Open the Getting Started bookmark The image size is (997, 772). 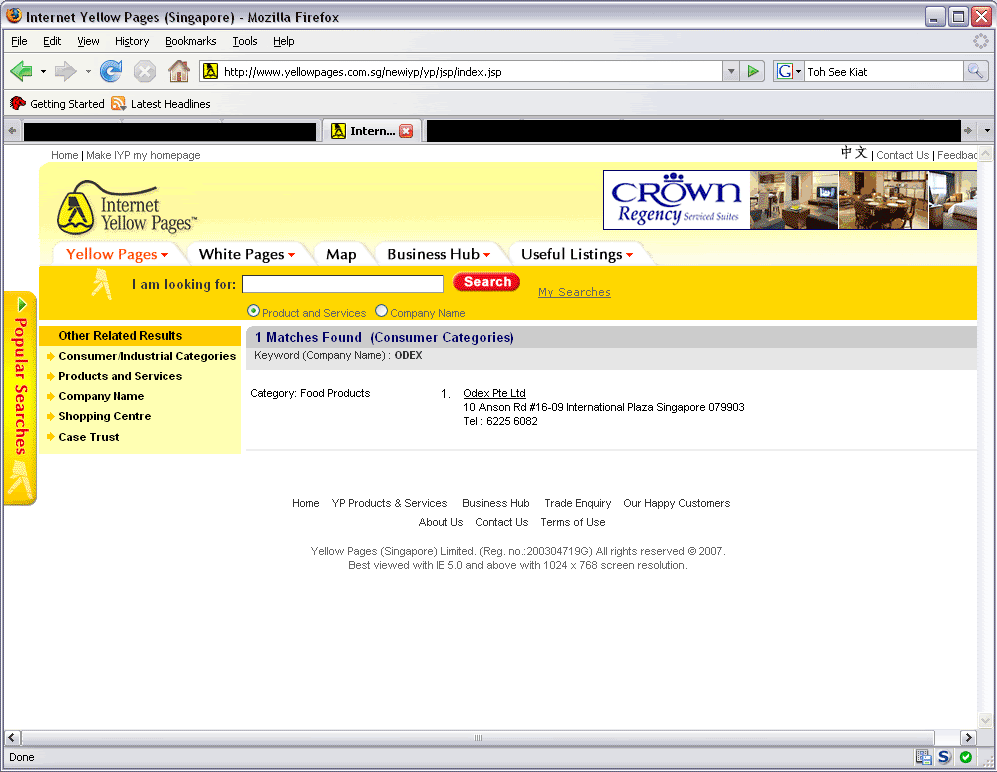click(57, 104)
